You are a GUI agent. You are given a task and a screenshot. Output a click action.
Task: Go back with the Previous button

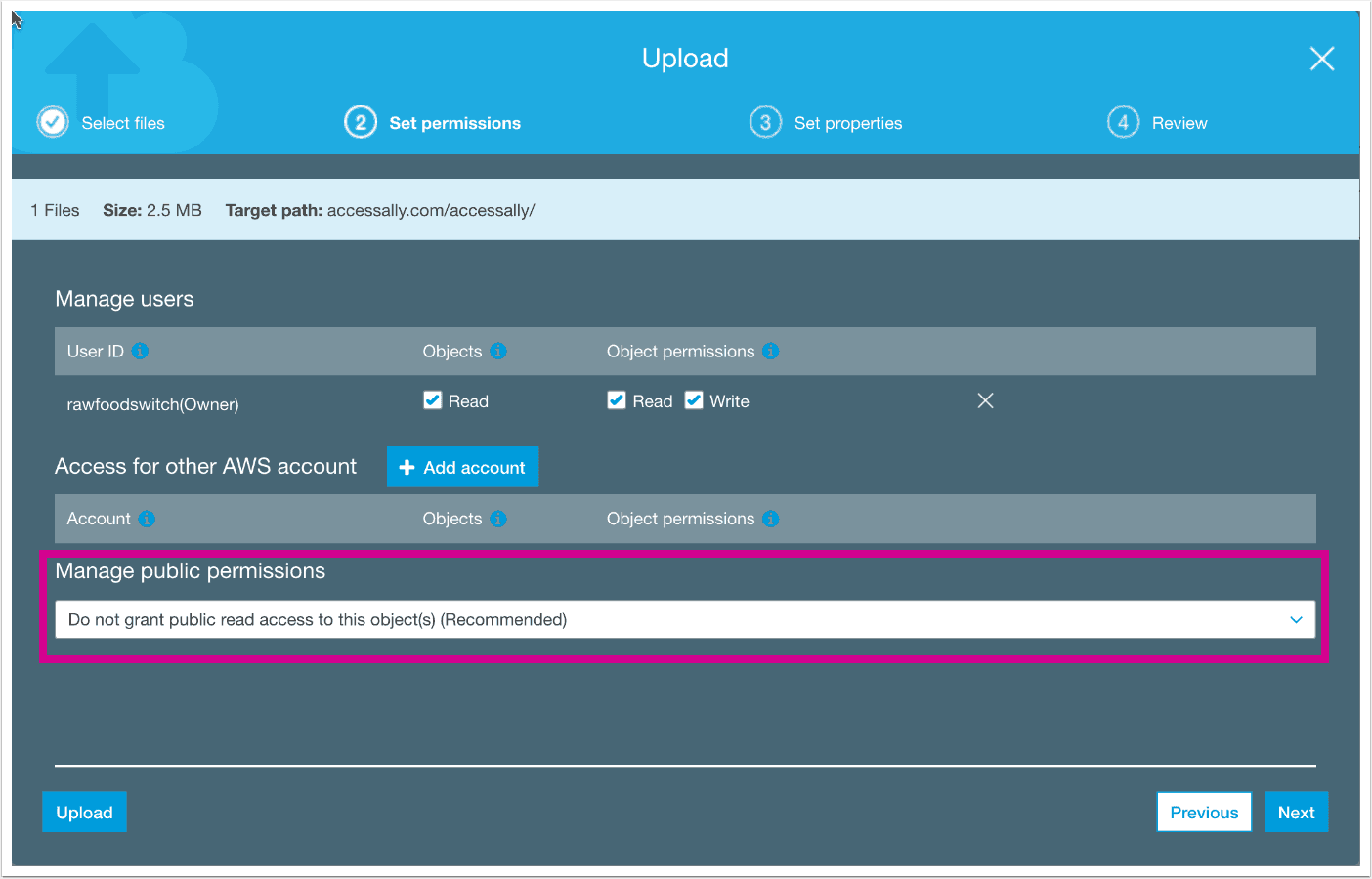point(1204,812)
